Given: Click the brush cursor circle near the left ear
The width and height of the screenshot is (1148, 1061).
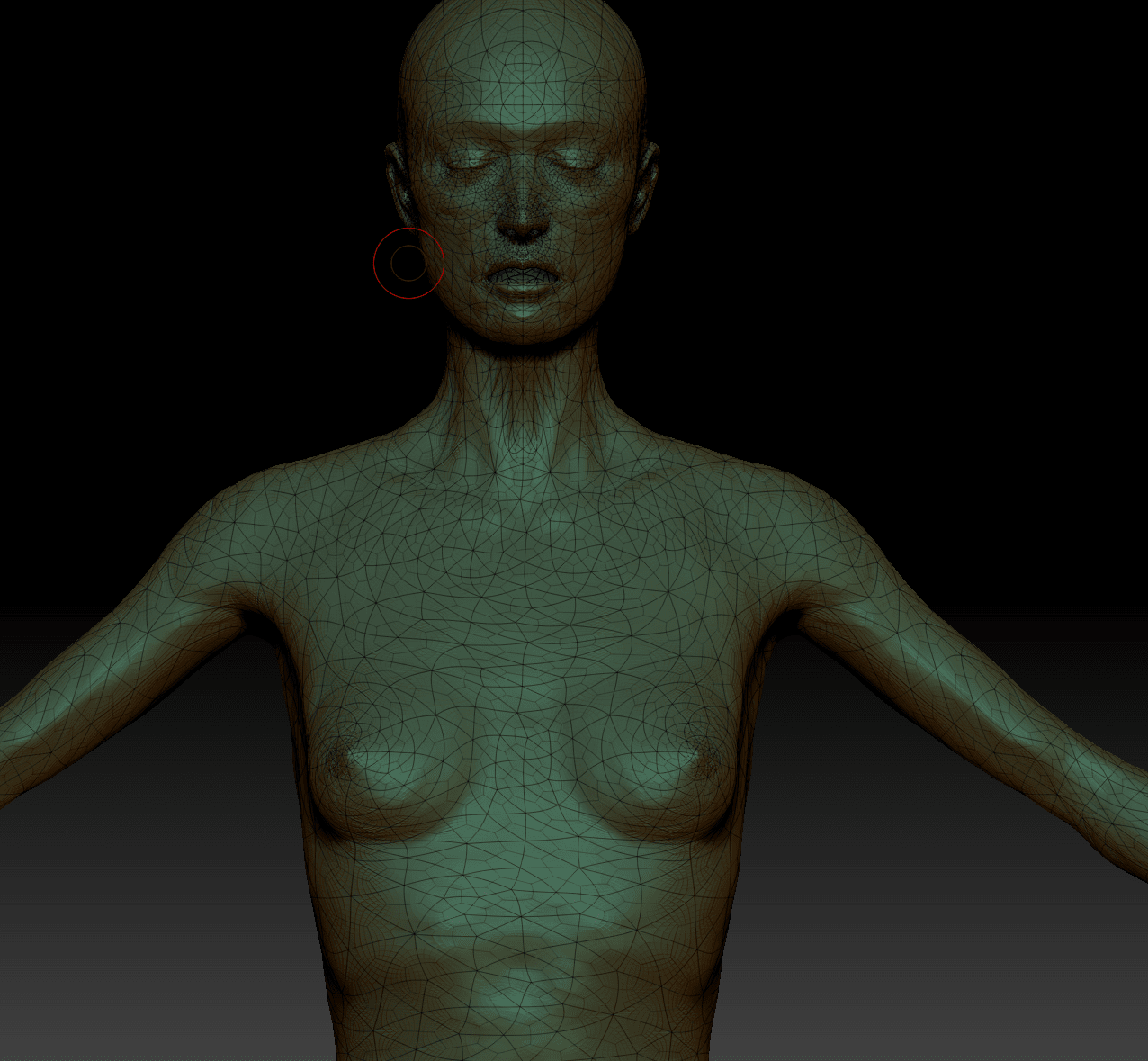Looking at the screenshot, I should coord(408,264).
